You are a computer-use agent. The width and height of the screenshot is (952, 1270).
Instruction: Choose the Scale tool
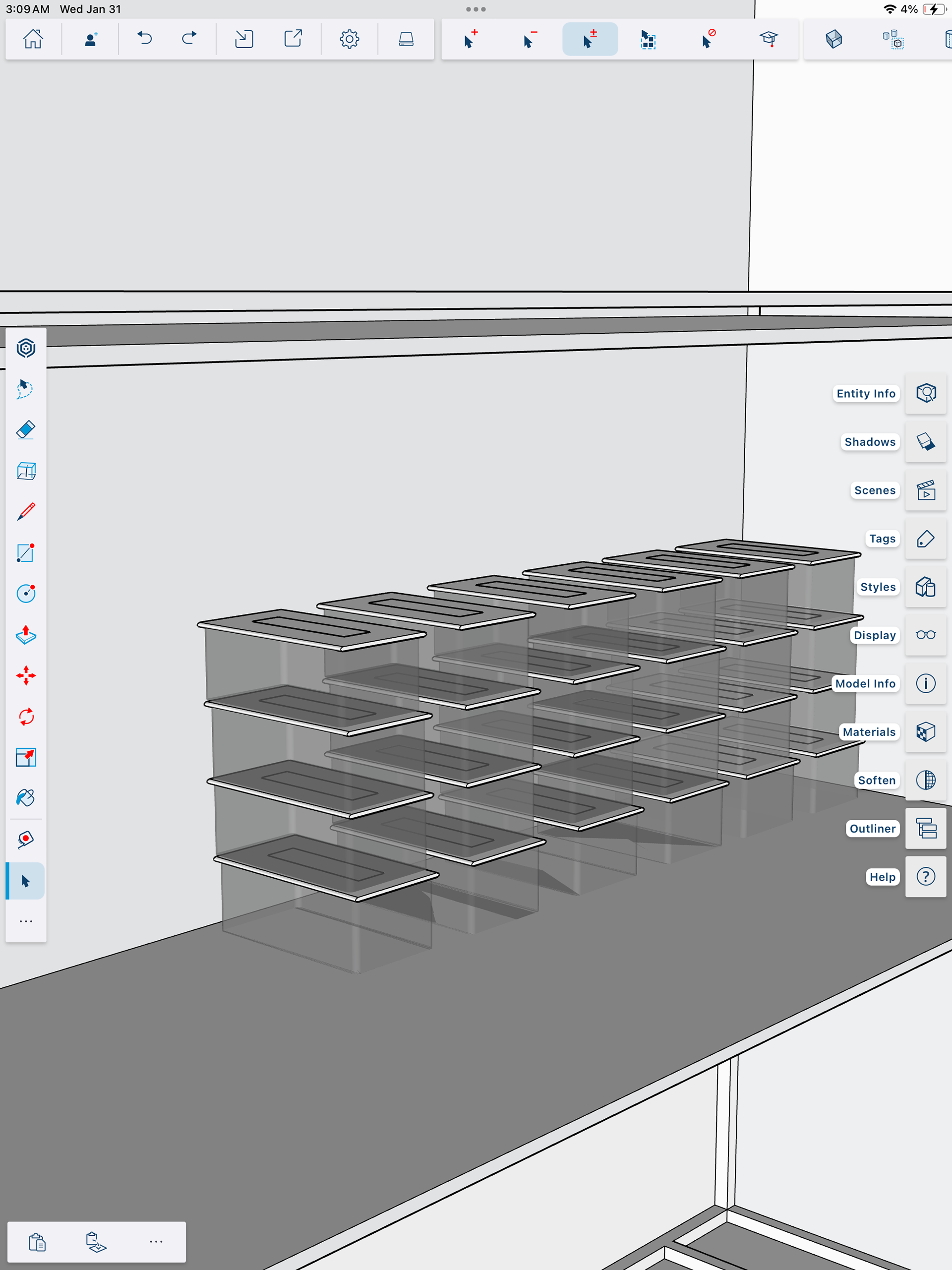26,757
